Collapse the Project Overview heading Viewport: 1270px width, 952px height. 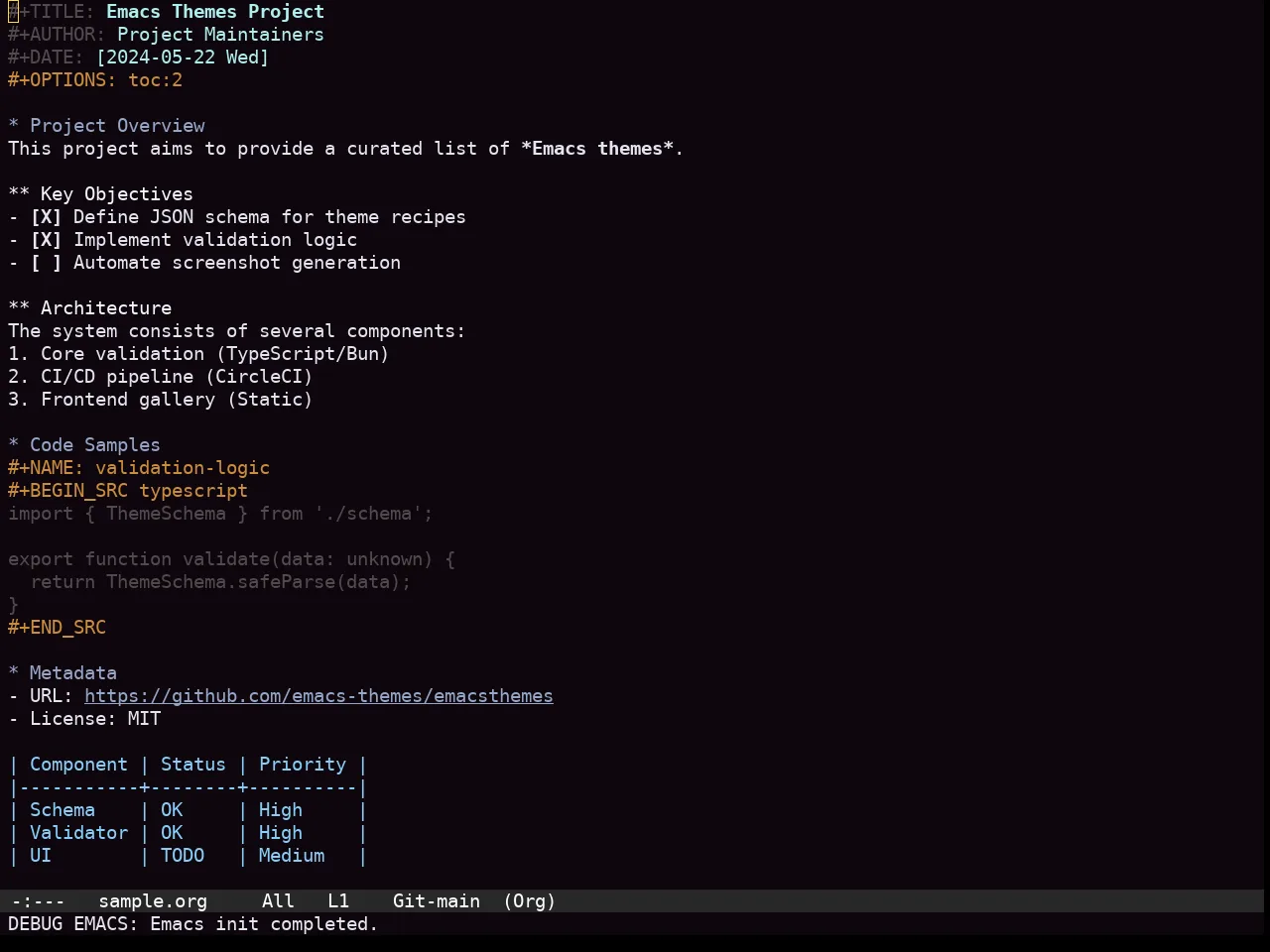coord(106,126)
